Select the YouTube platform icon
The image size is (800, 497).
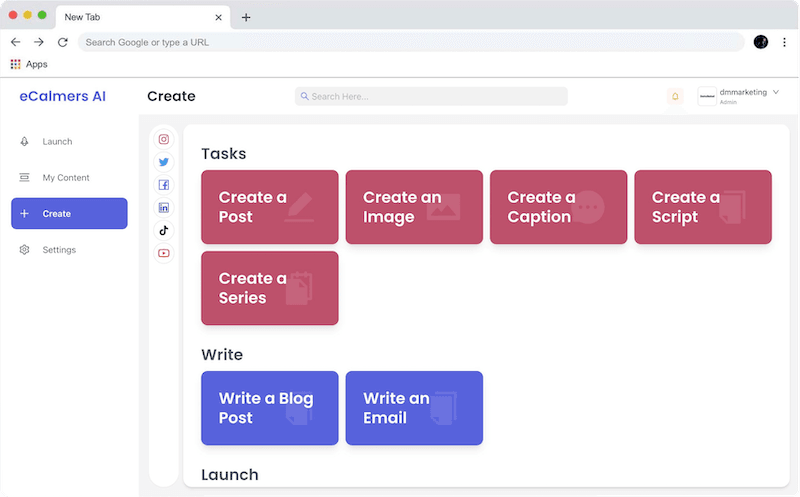point(164,253)
